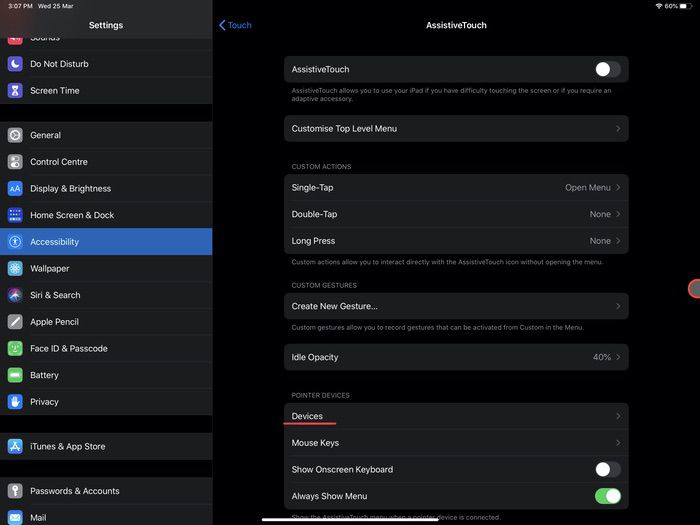The width and height of the screenshot is (700, 525).
Task: Change Long Press action value None
Action: 600,241
